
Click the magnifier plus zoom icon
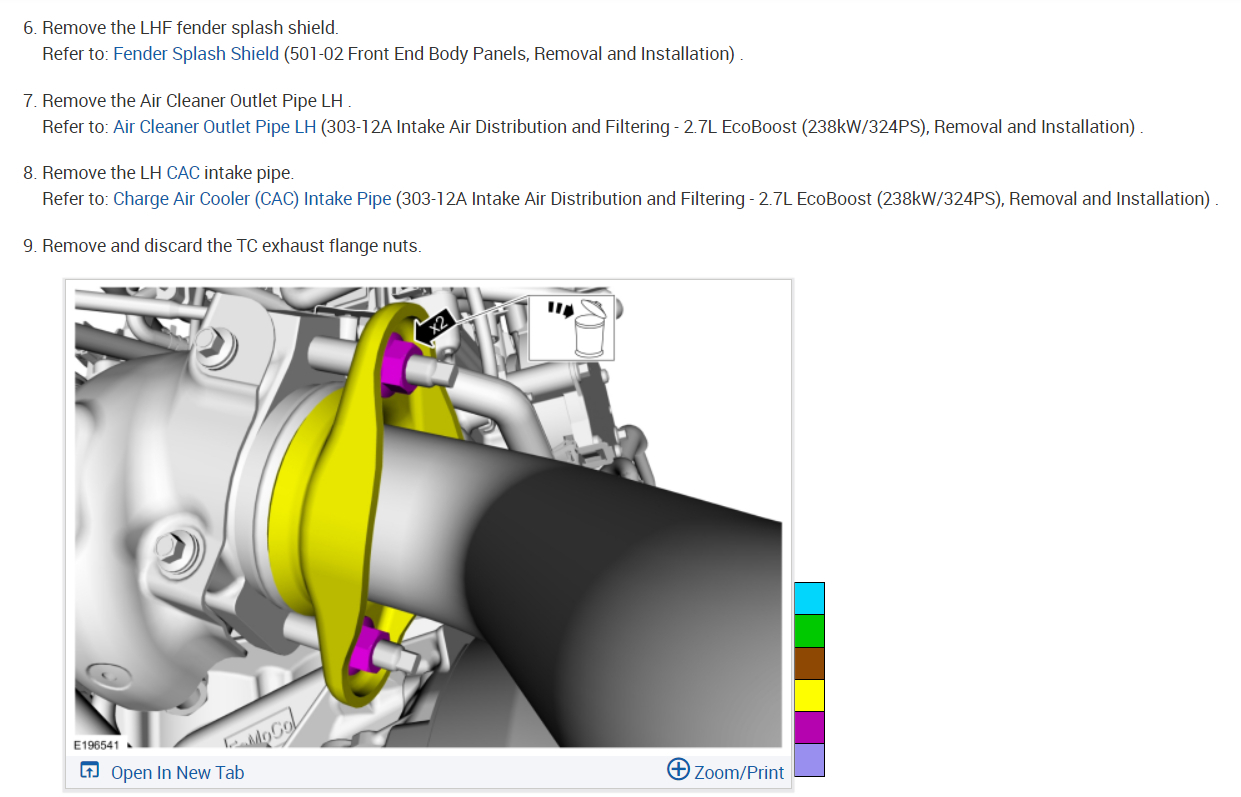[678, 770]
